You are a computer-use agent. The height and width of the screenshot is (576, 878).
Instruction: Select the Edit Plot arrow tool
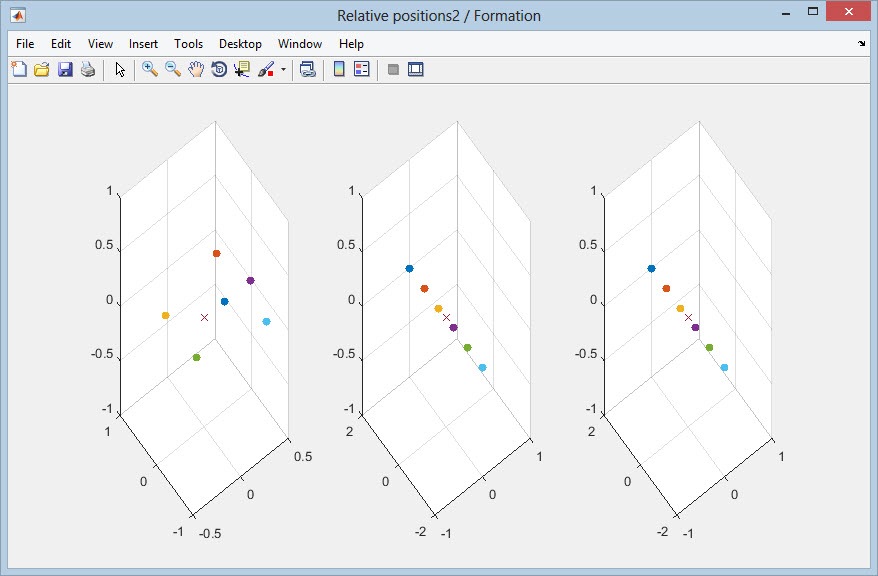click(x=120, y=69)
